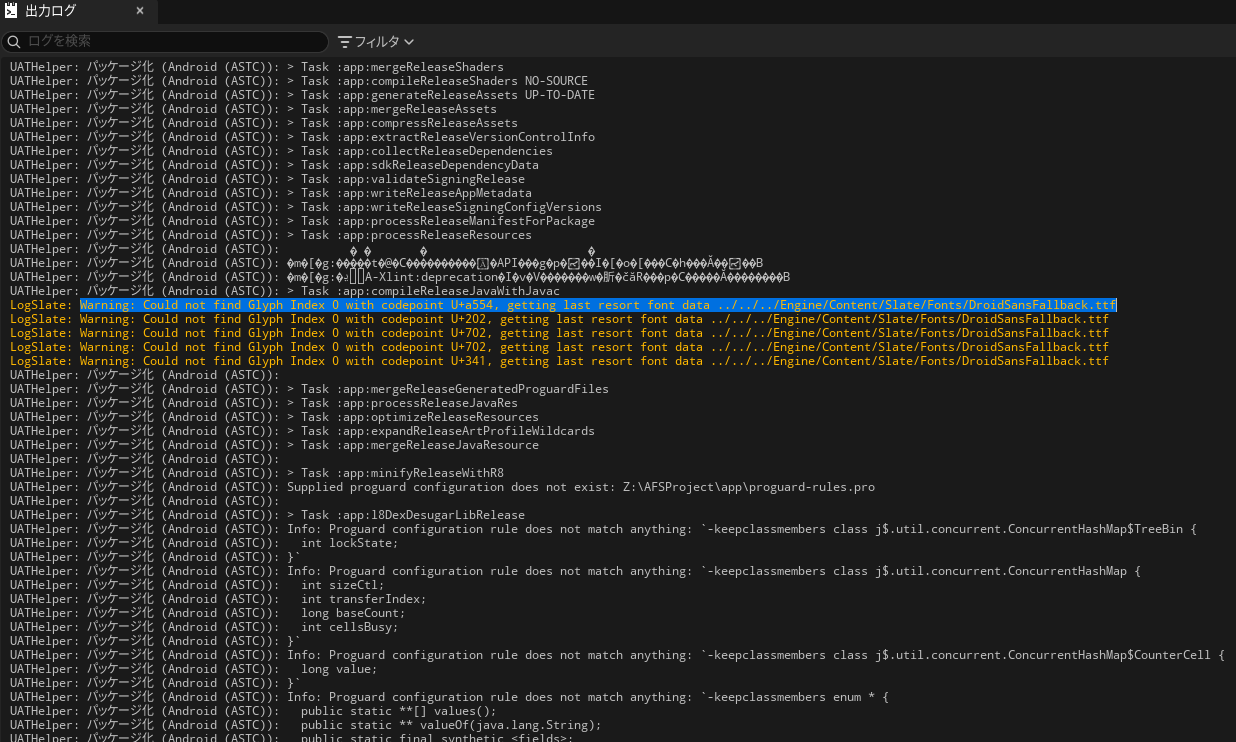Click the l8DexDesugarLibRelease log line
1236x742 pixels.
tap(267, 515)
